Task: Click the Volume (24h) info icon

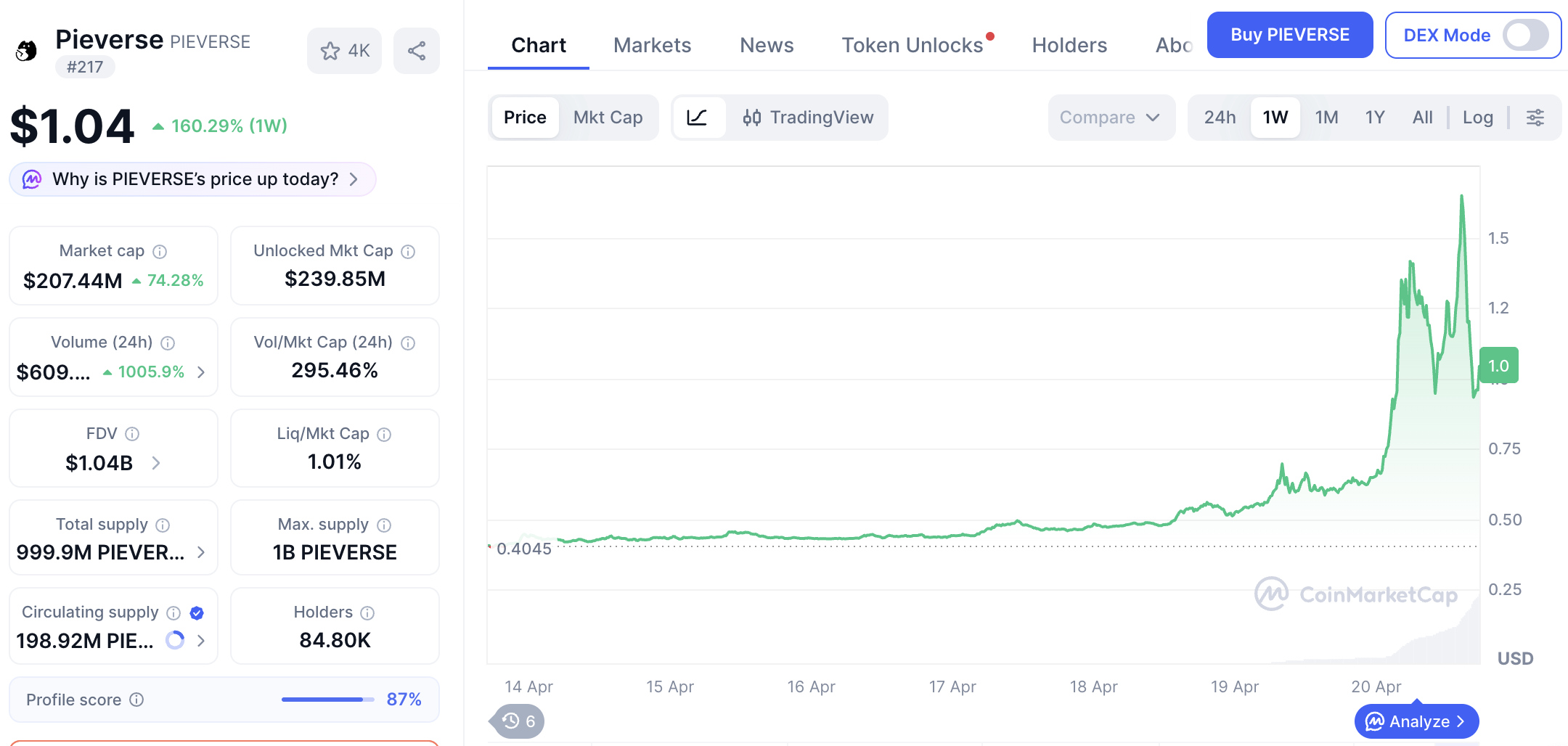Action: click(x=168, y=343)
